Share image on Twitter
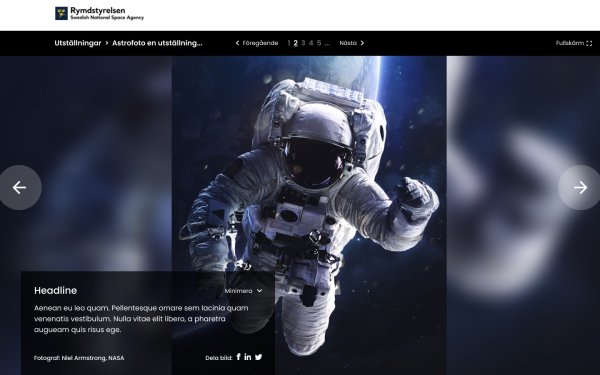 click(x=259, y=357)
